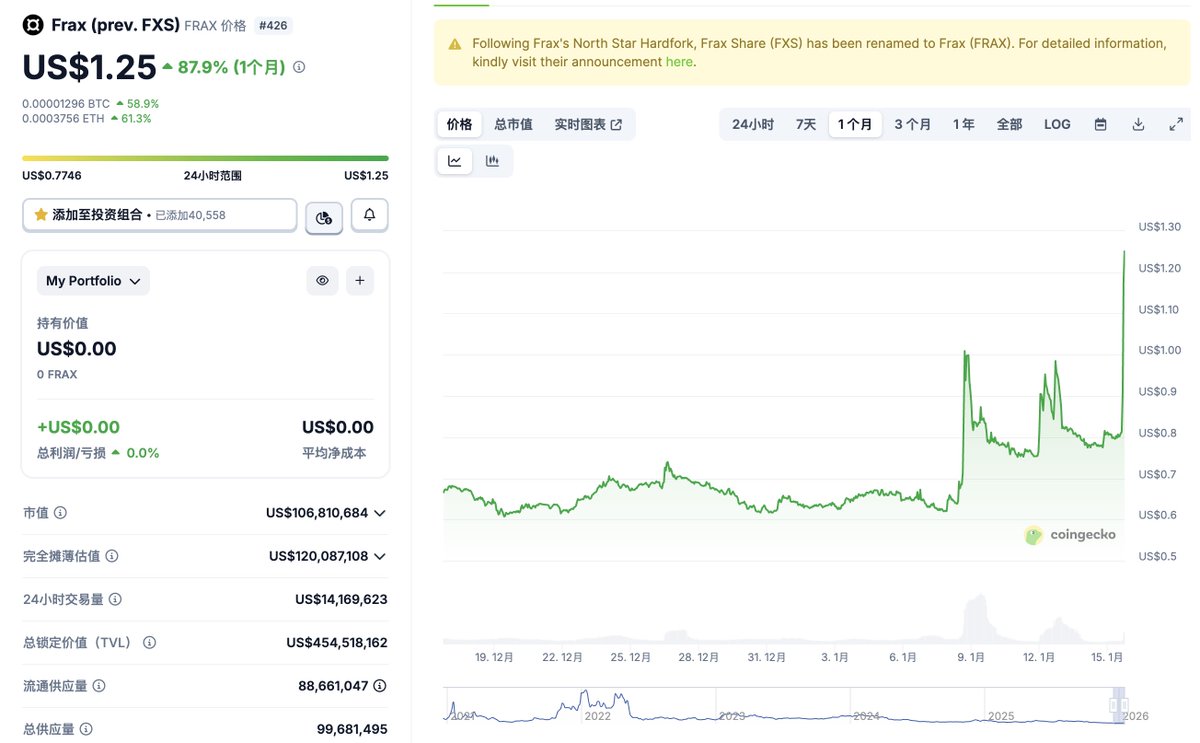Switch to the 总市值 tab
Image resolution: width=1200 pixels, height=743 pixels.
pyautogui.click(x=513, y=125)
